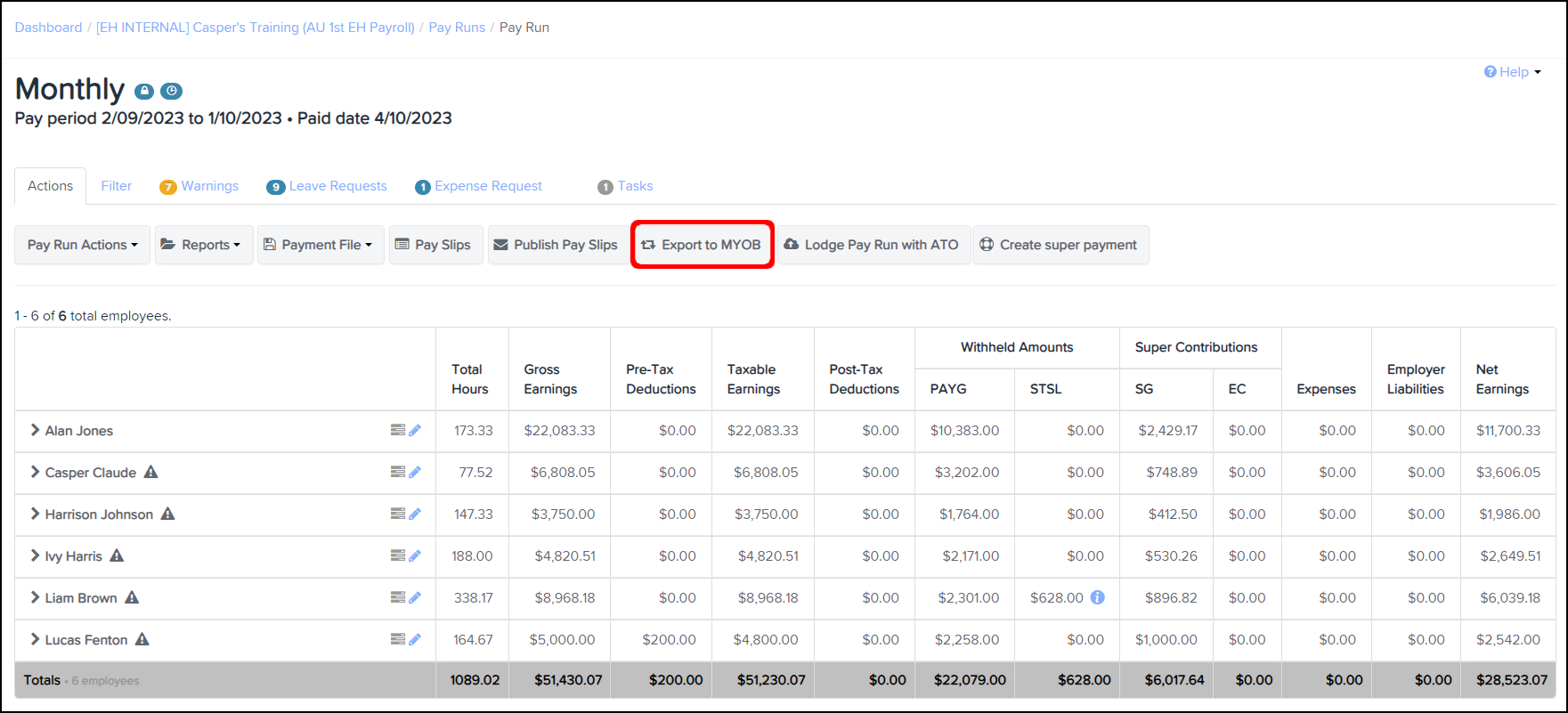Edit Liam Brown with pencil icon

[415, 597]
